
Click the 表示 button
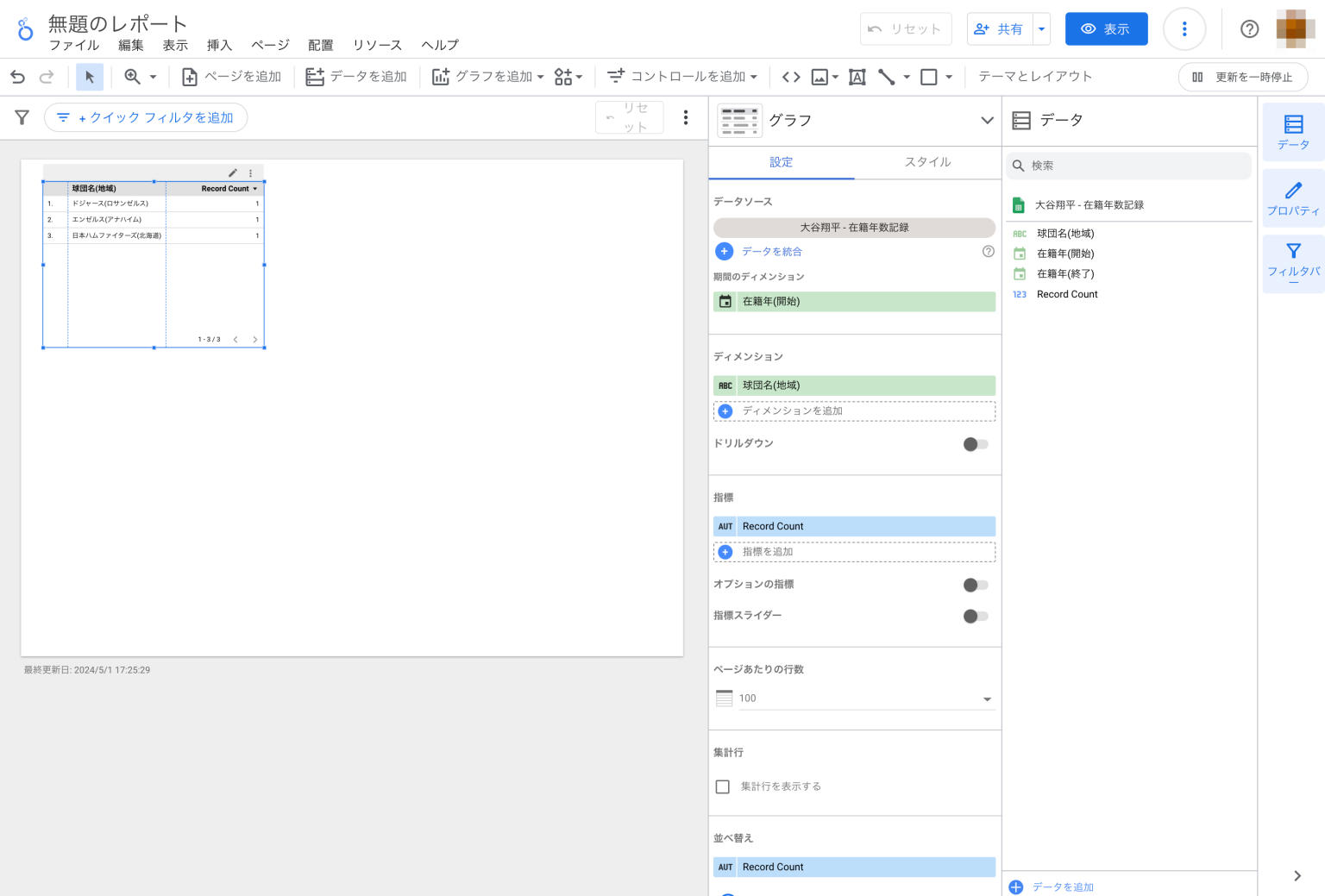click(1107, 28)
